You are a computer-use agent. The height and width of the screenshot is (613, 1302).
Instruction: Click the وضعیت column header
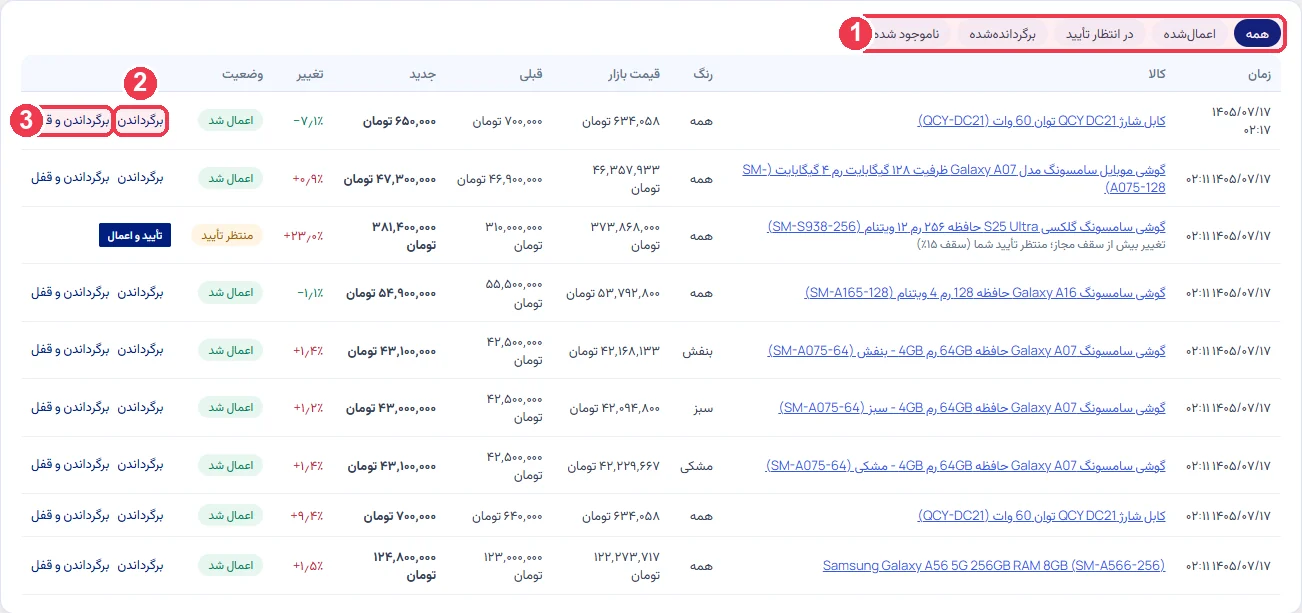coord(243,75)
